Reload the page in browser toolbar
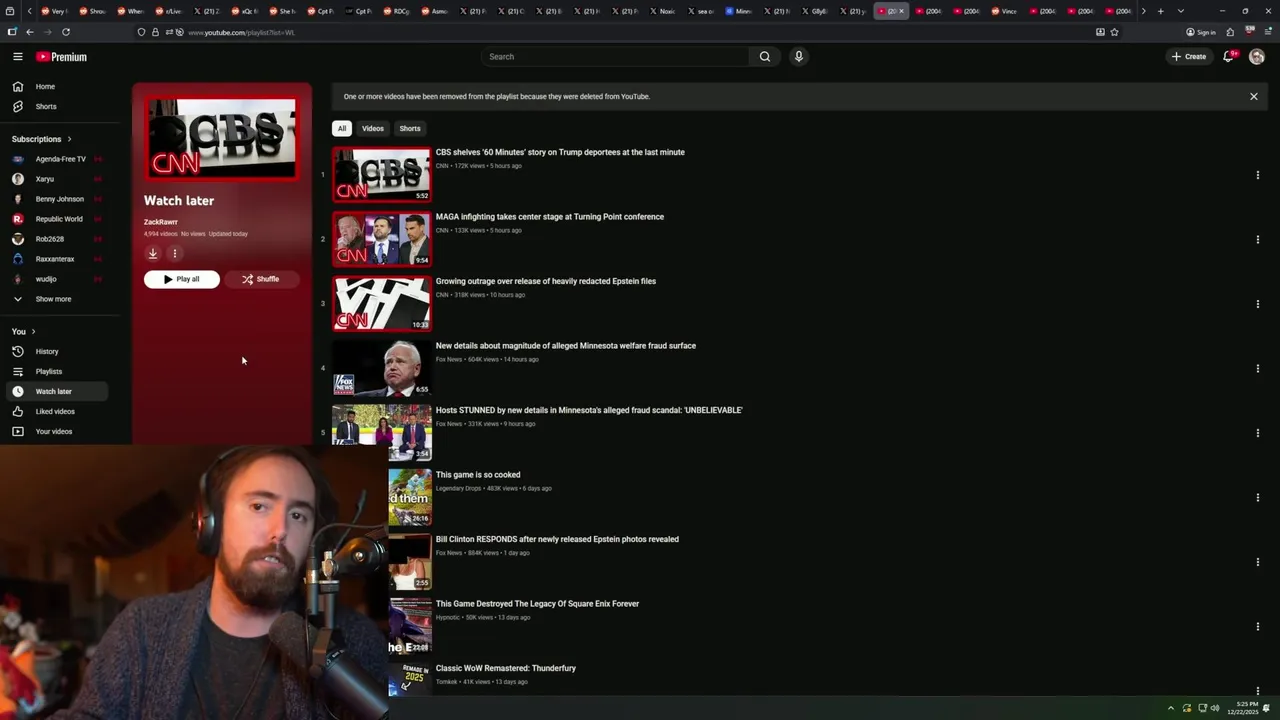Screen dimensions: 1280x720 click(66, 32)
